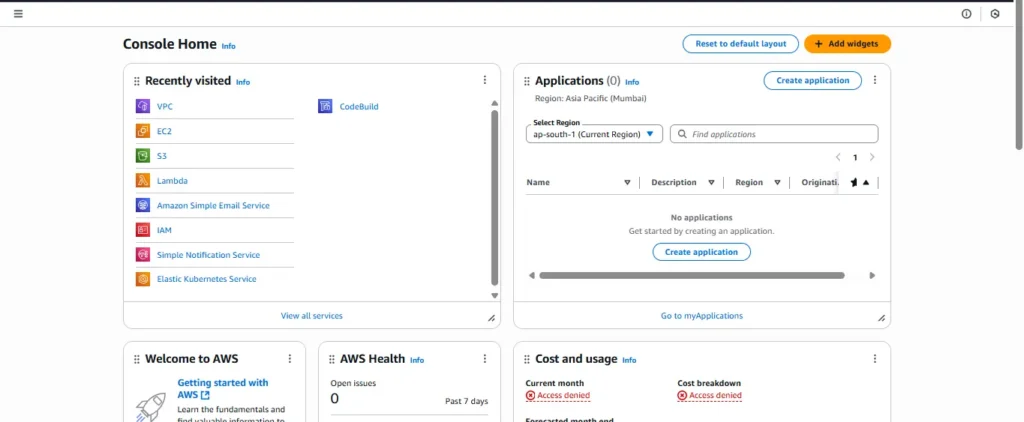The width and height of the screenshot is (1024, 422).
Task: Click the IAM service icon
Action: click(x=143, y=230)
